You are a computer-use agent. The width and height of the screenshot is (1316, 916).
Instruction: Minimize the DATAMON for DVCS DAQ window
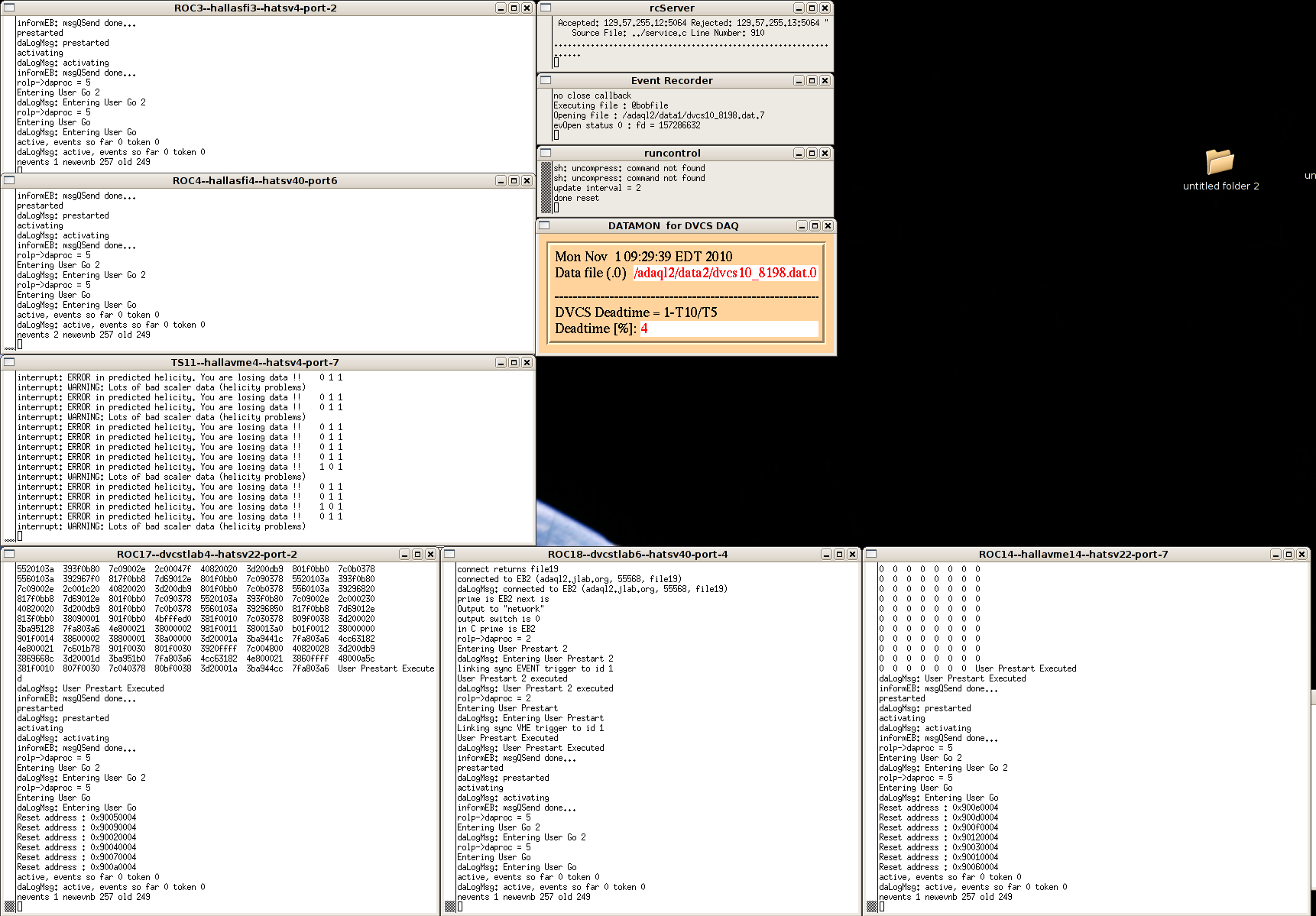tap(802, 226)
